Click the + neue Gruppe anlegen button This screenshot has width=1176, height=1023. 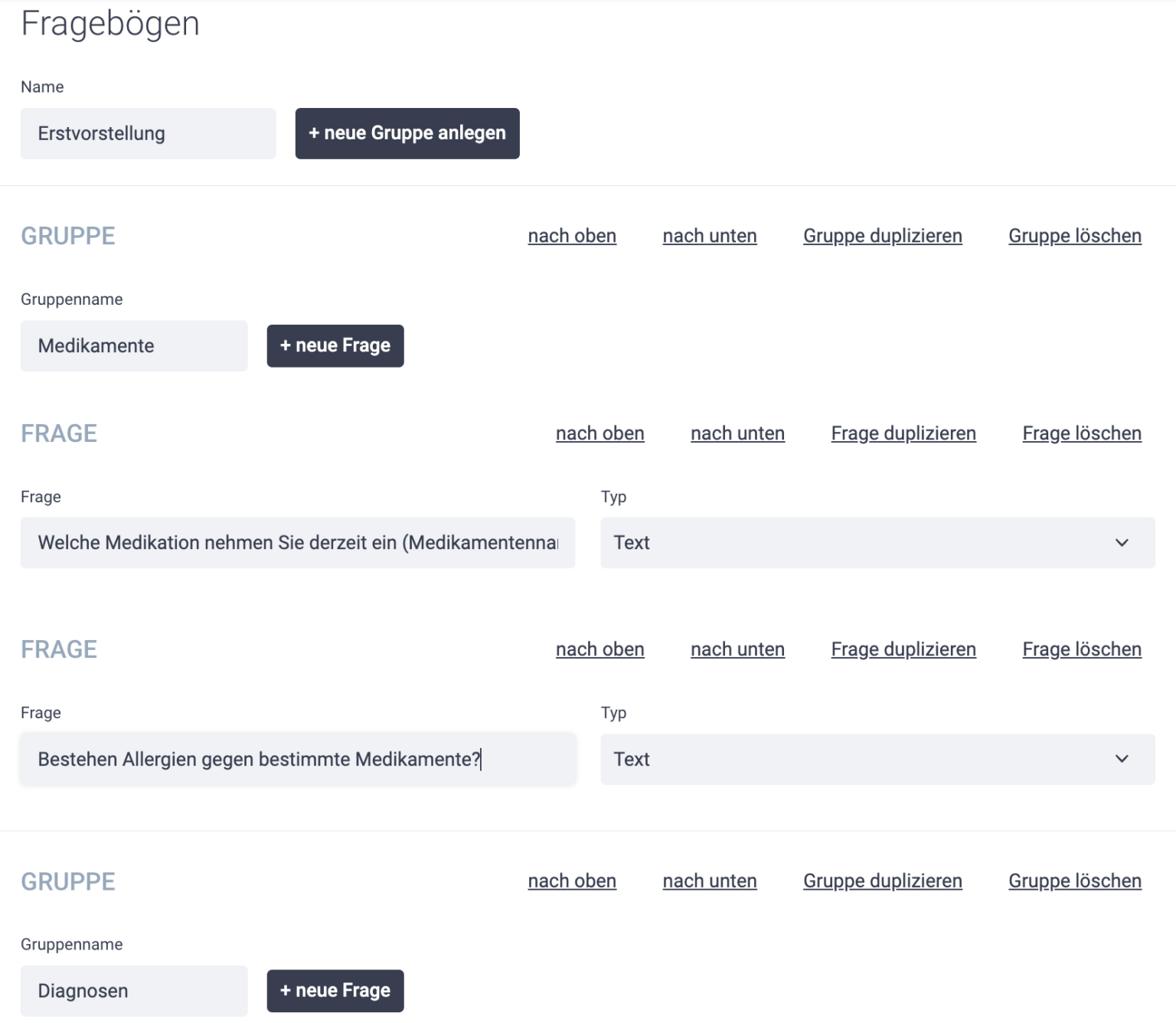pyautogui.click(x=407, y=133)
